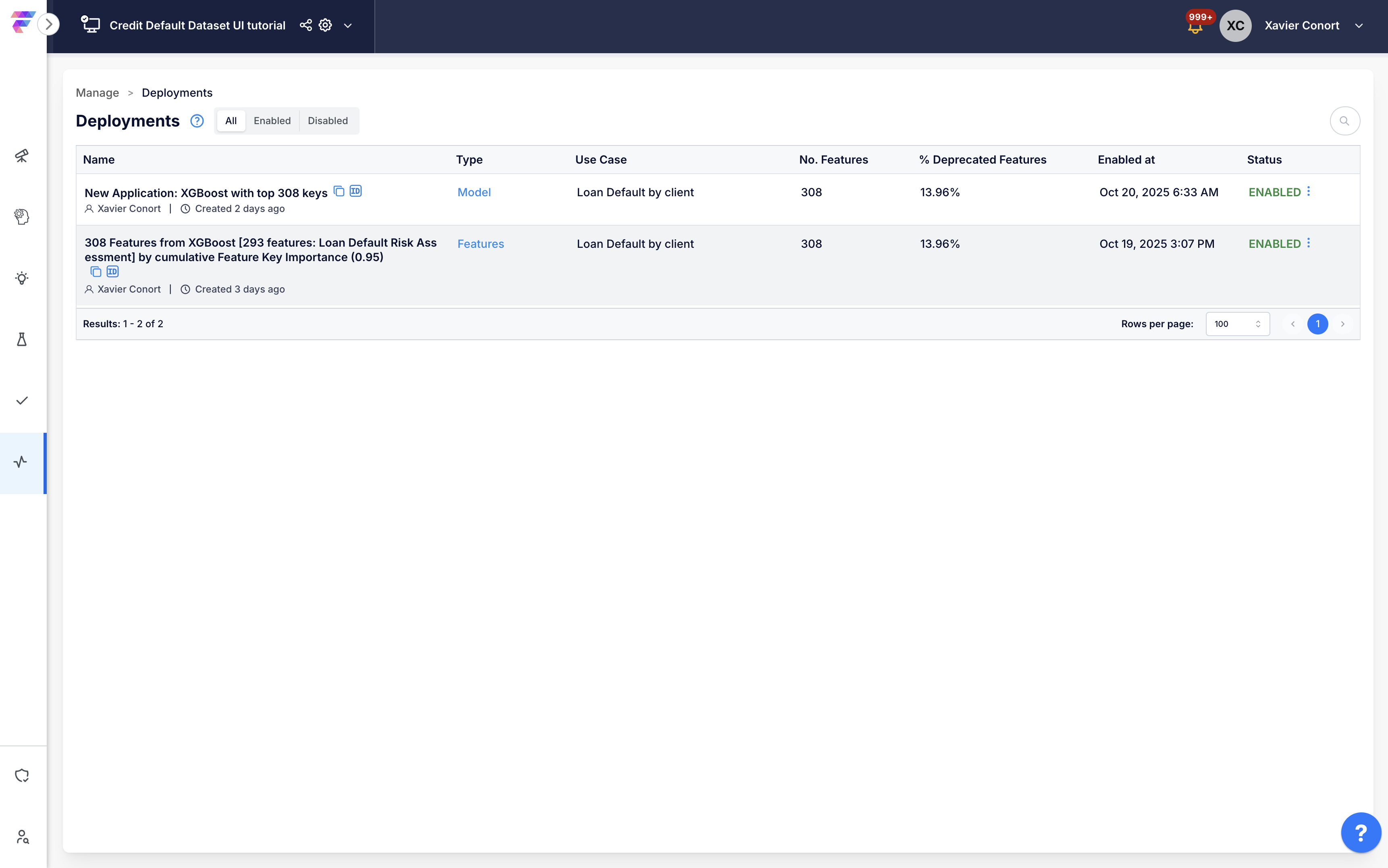Click ID icon for 308 Features deployment
The image size is (1388, 868).
[112, 272]
